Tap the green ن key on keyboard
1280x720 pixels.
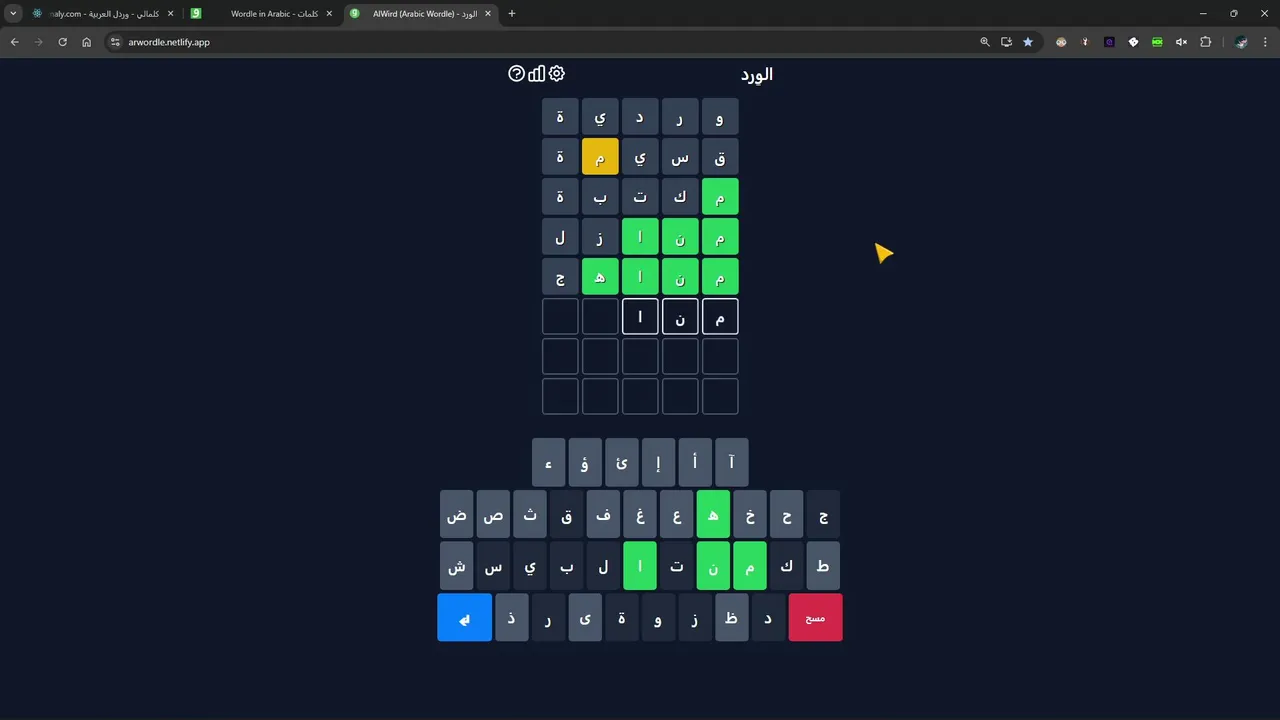713,566
